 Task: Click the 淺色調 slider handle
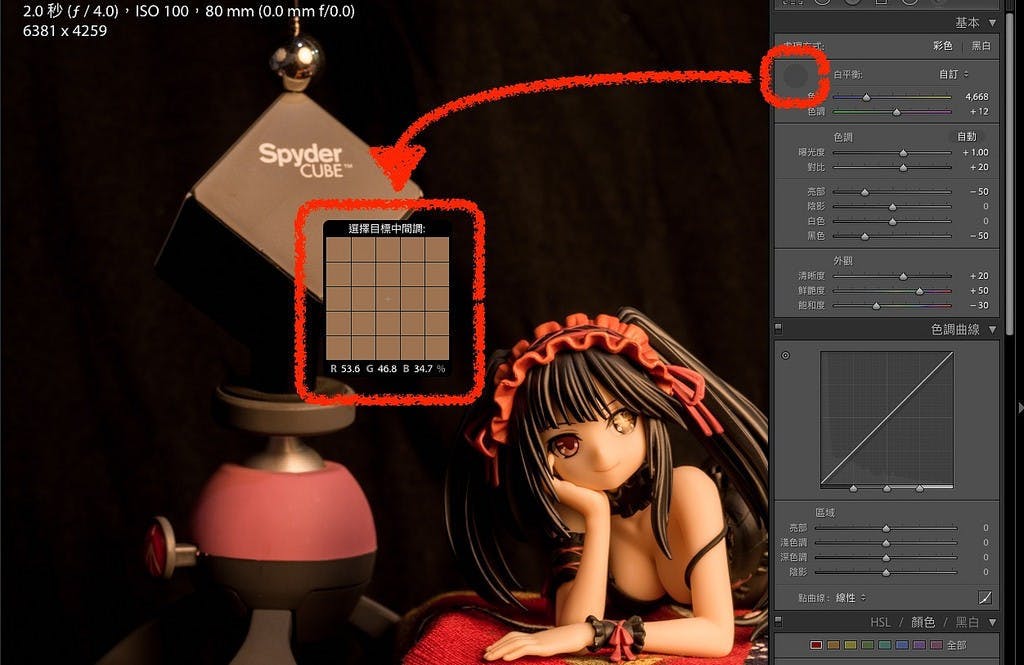[x=886, y=543]
